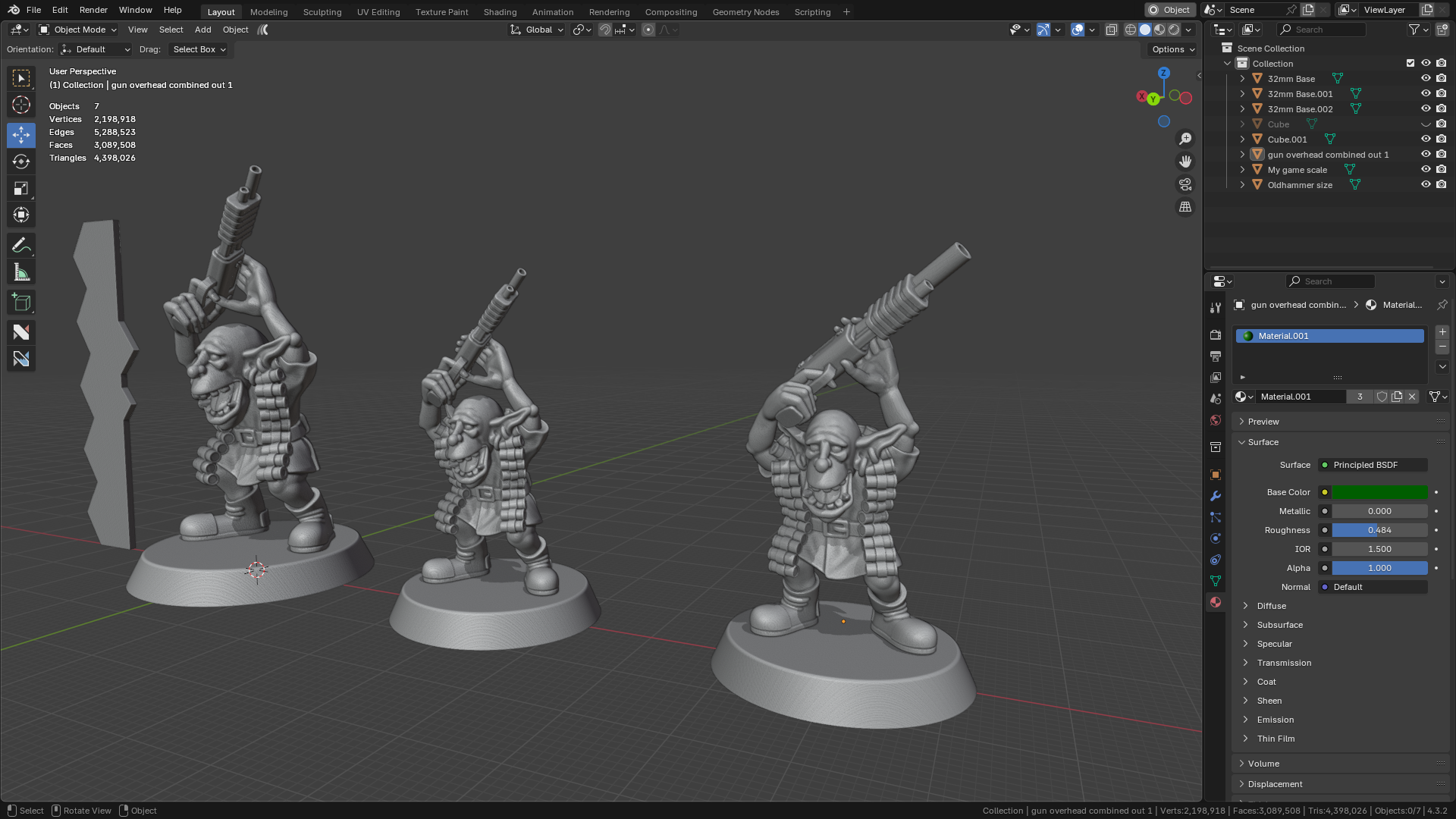Image resolution: width=1456 pixels, height=819 pixels.
Task: Activate the Add Cube tool
Action: click(21, 303)
